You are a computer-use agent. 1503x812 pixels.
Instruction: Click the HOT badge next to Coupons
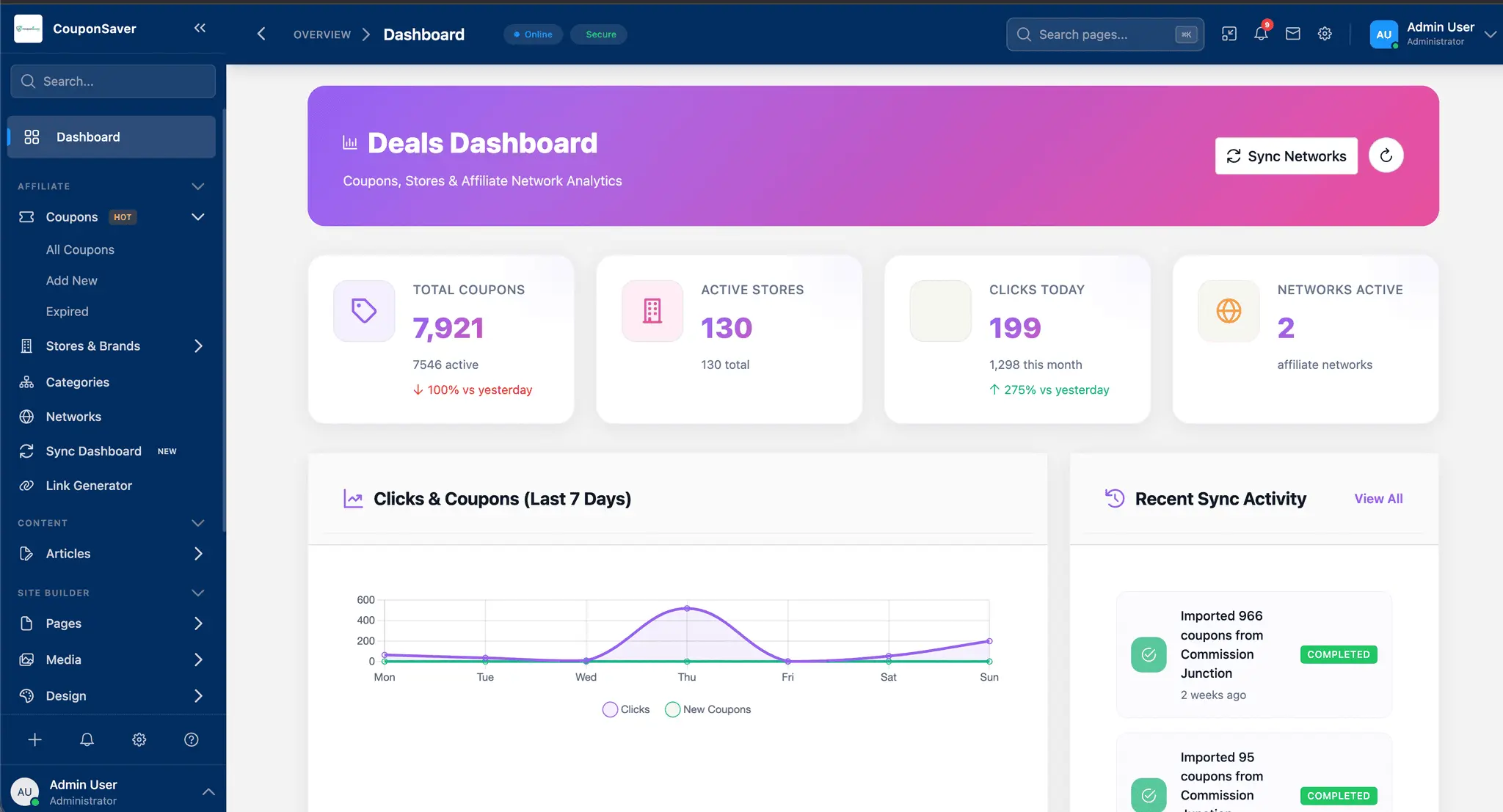[123, 216]
